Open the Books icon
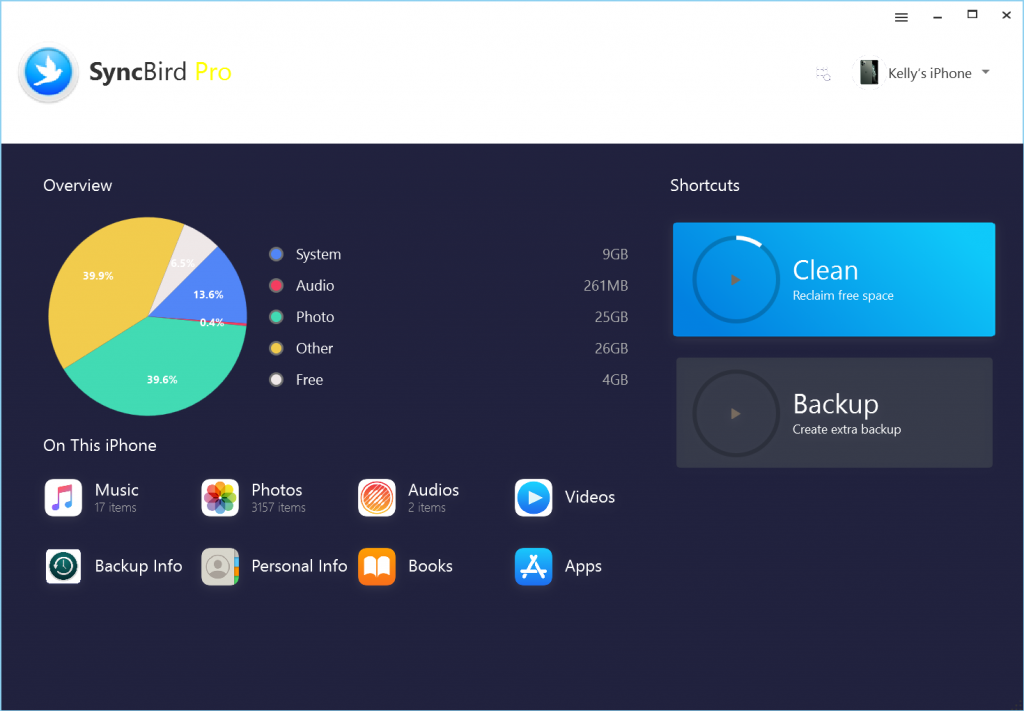Screen dimensions: 1024x711 click(377, 566)
